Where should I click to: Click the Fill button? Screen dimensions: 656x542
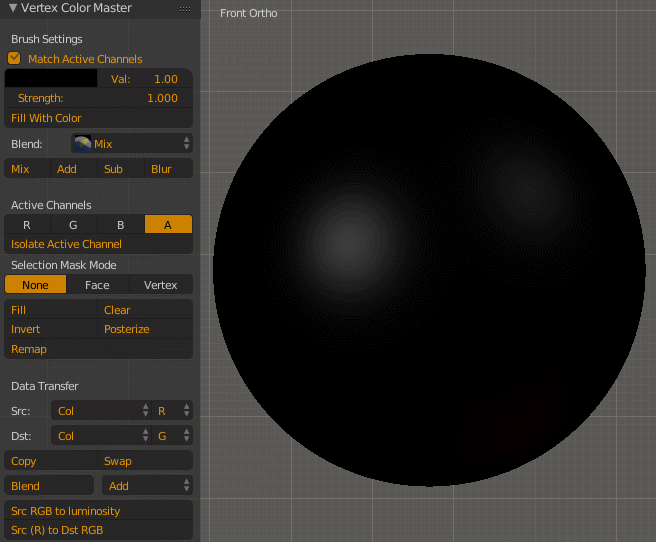click(51, 309)
